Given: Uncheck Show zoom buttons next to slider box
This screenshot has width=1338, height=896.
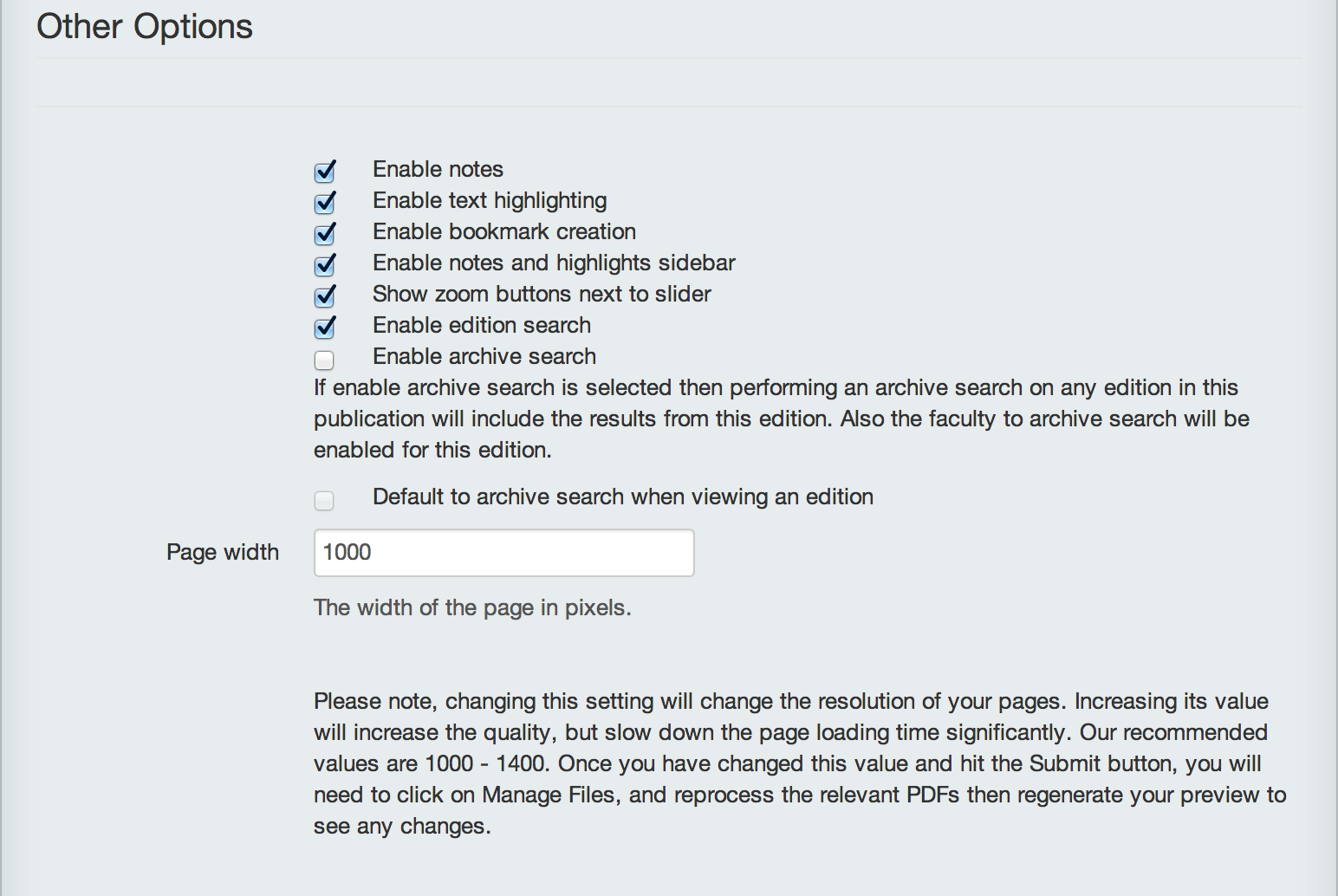Looking at the screenshot, I should click(x=324, y=296).
